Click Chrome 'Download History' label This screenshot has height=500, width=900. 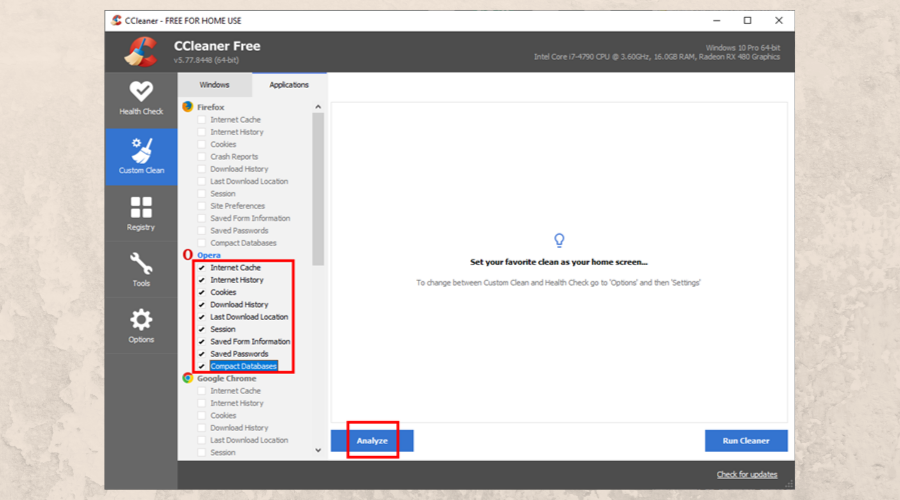click(239, 428)
